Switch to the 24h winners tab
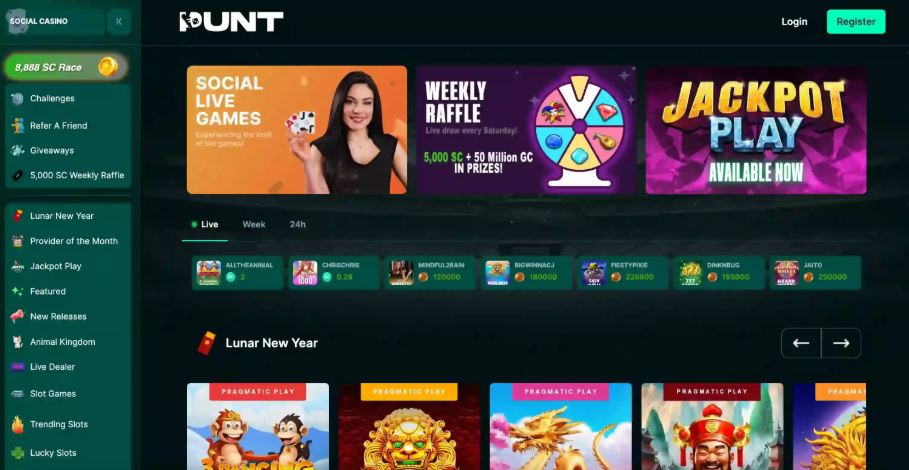Image resolution: width=909 pixels, height=470 pixels. [x=297, y=224]
